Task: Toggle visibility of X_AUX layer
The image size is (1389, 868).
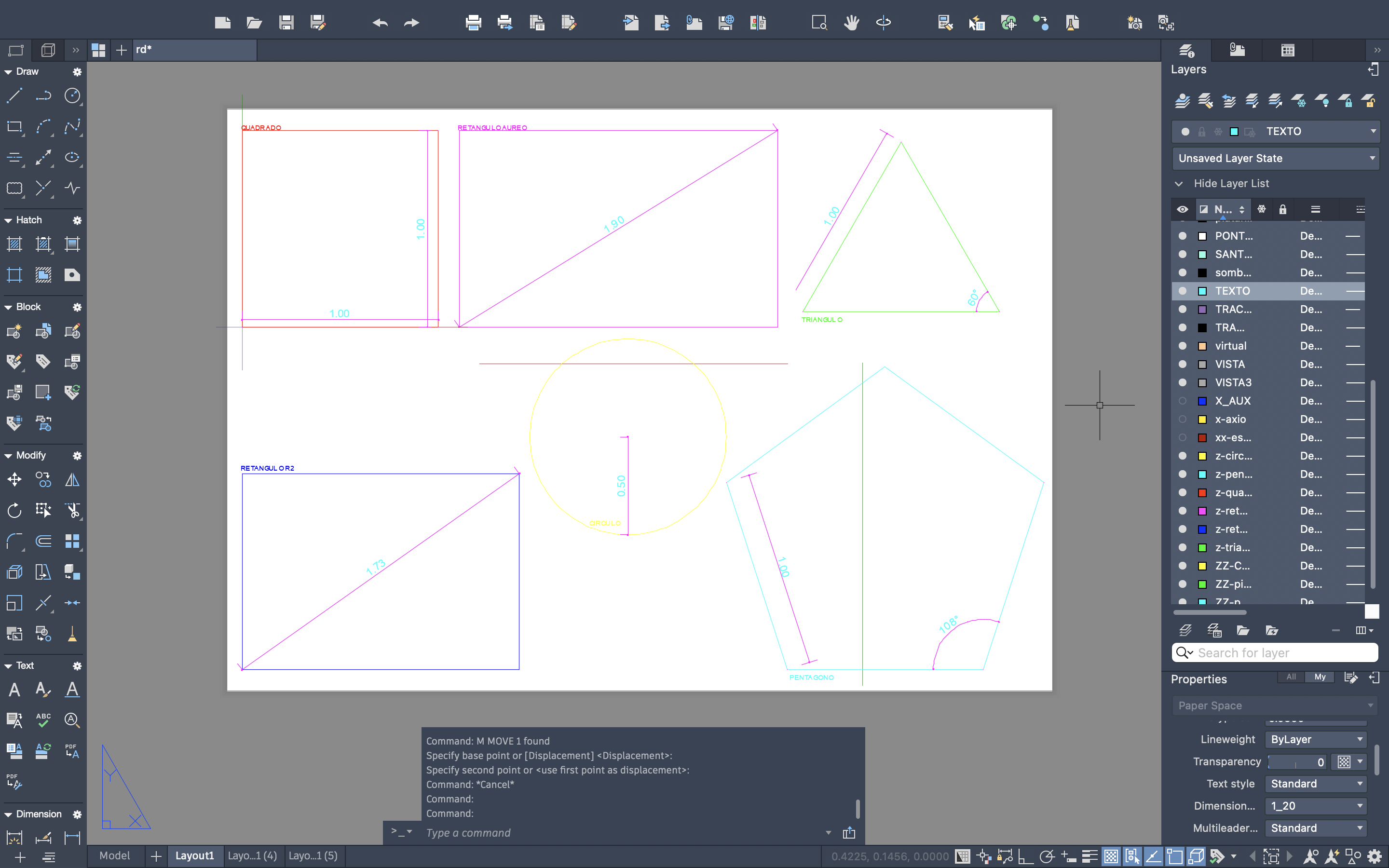Action: (x=1183, y=401)
